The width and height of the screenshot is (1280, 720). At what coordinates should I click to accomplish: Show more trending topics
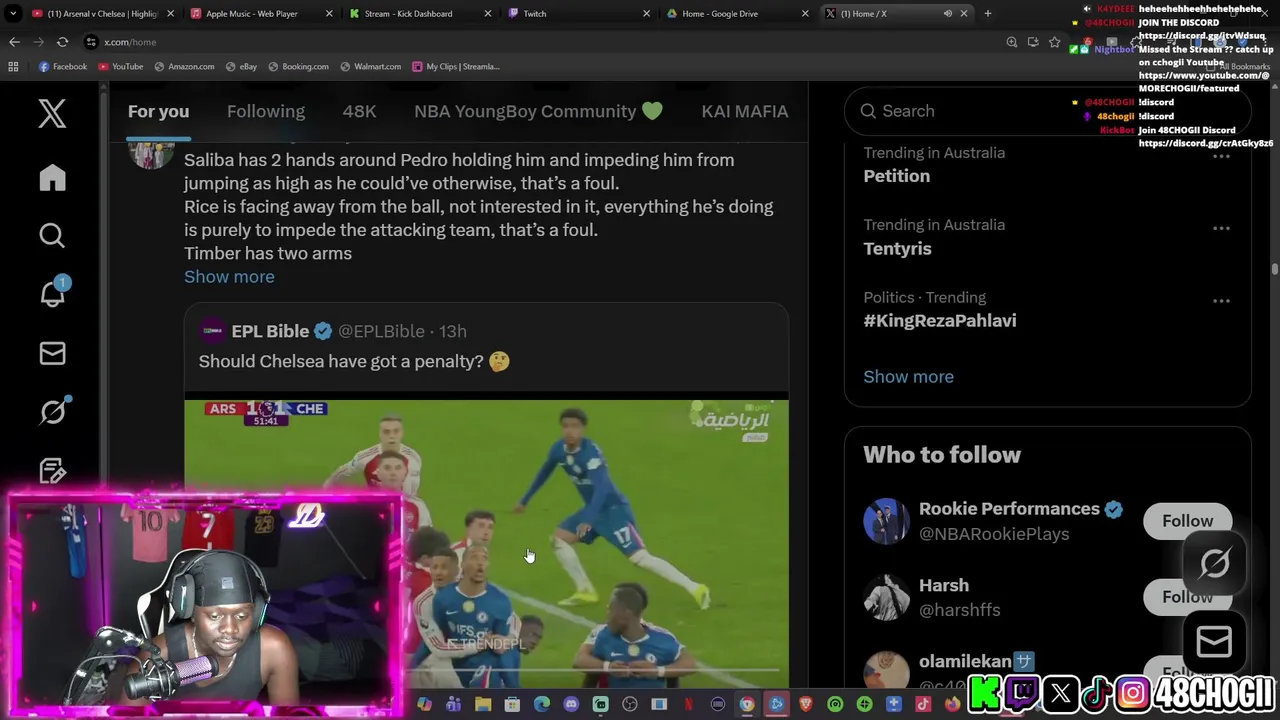click(908, 377)
